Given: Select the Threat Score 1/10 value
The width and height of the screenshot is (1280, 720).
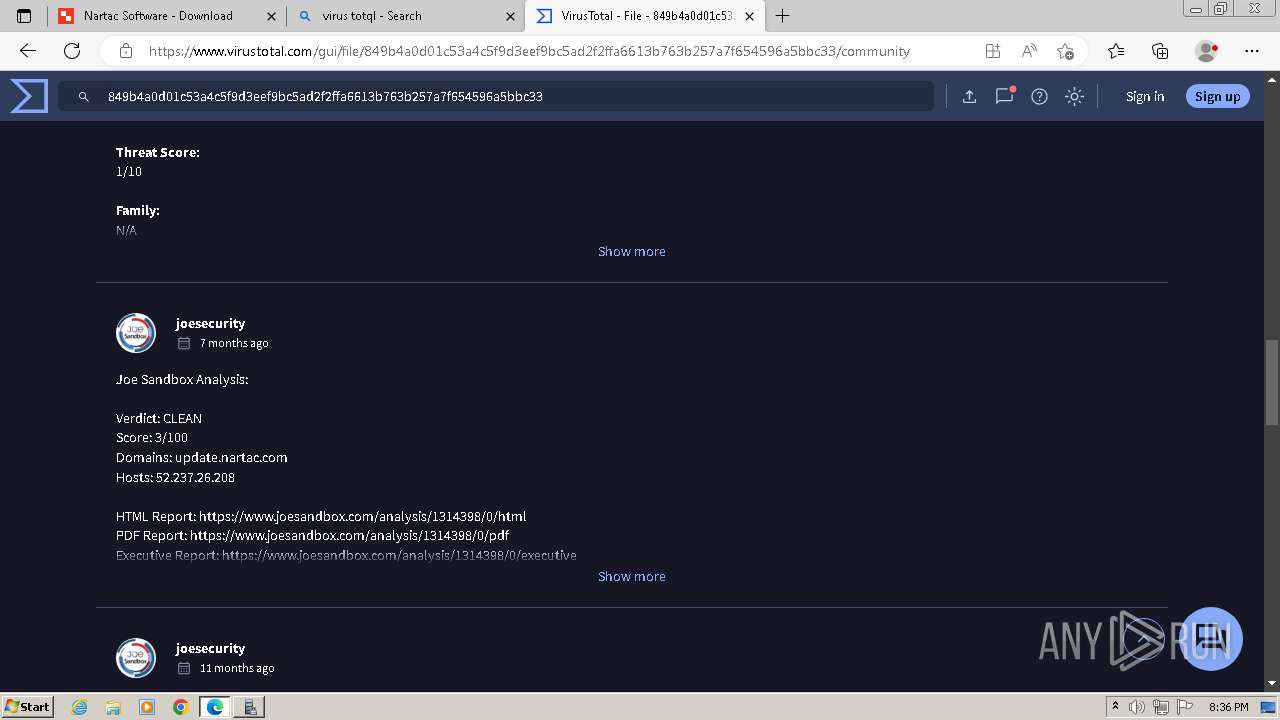Looking at the screenshot, I should click(129, 171).
